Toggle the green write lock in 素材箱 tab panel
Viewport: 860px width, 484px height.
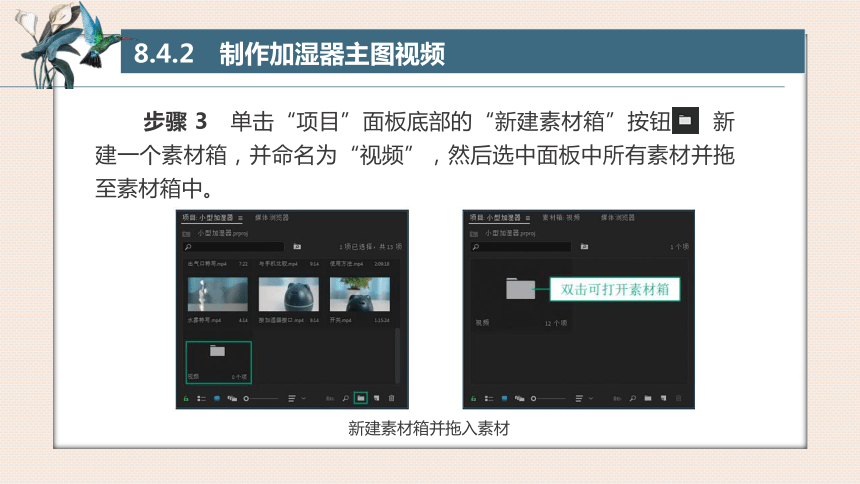[473, 398]
